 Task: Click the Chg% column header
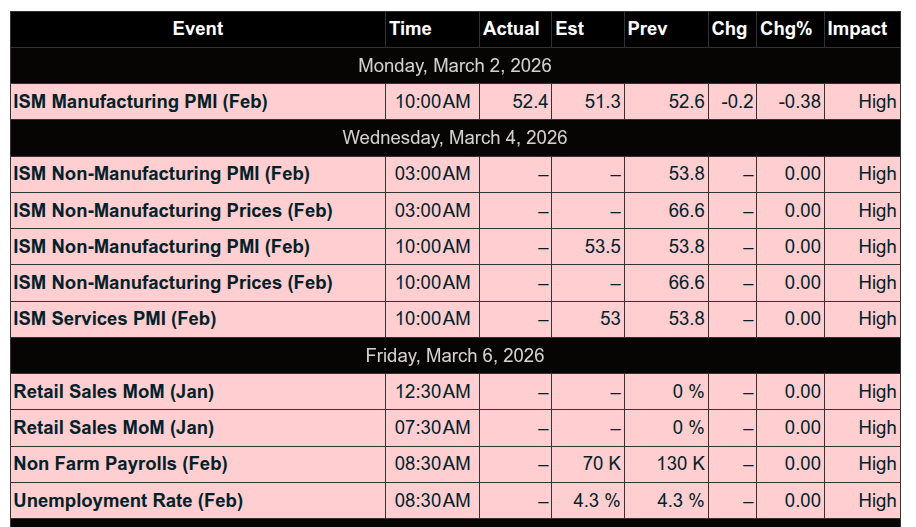click(786, 29)
